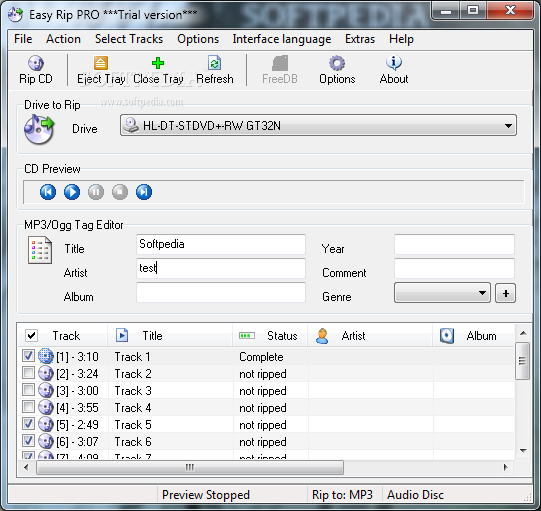Uncheck track [6] - 3:07 checkbox
Screen dimensions: 541x511
(28, 441)
